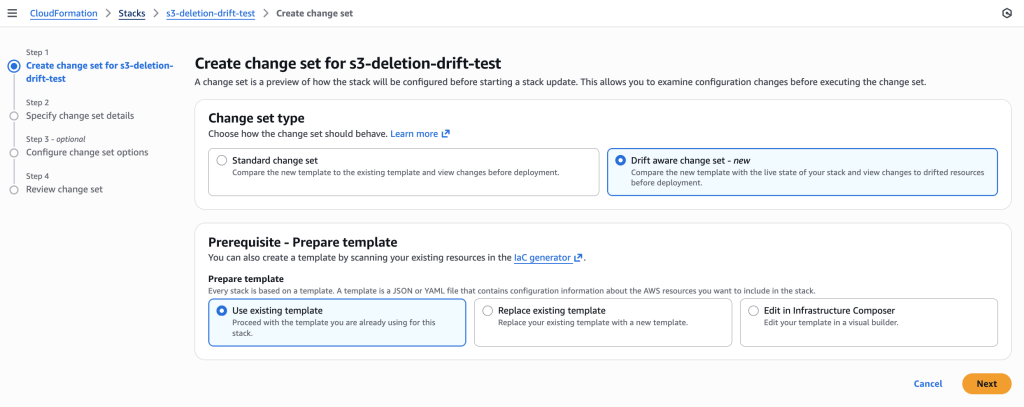This screenshot has height=407, width=1024.
Task: Cancel the change set creation
Action: tap(928, 384)
